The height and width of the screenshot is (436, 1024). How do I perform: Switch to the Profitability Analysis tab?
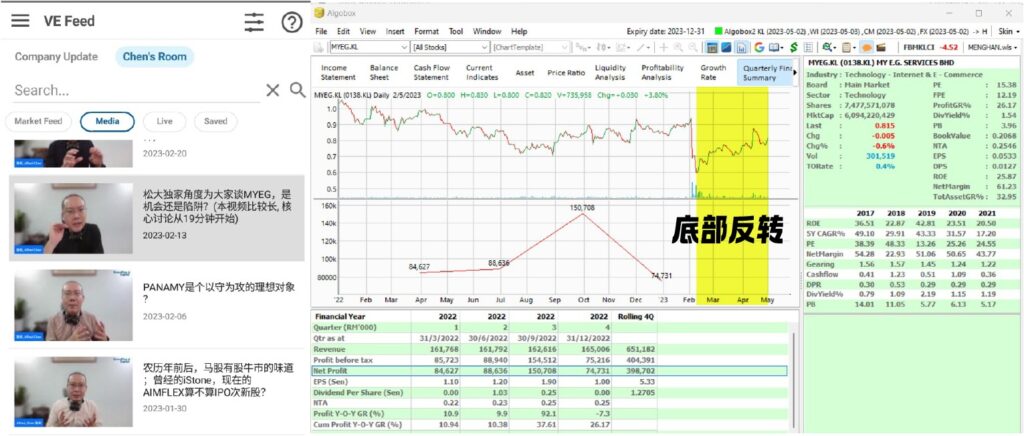[x=662, y=72]
